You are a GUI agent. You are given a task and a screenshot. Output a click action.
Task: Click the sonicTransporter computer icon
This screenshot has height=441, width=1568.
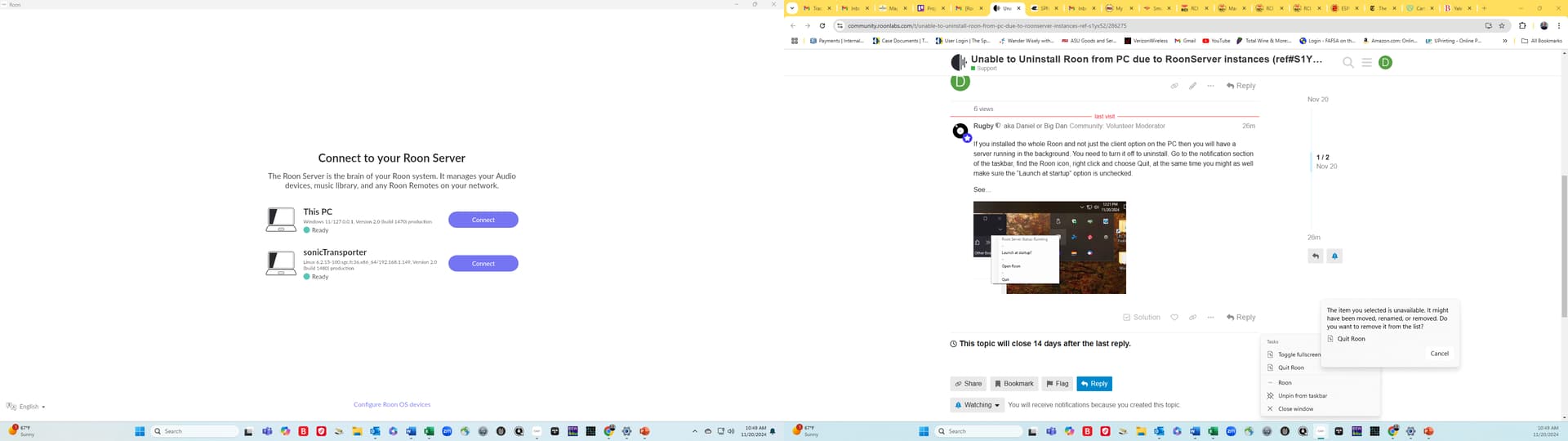point(281,263)
